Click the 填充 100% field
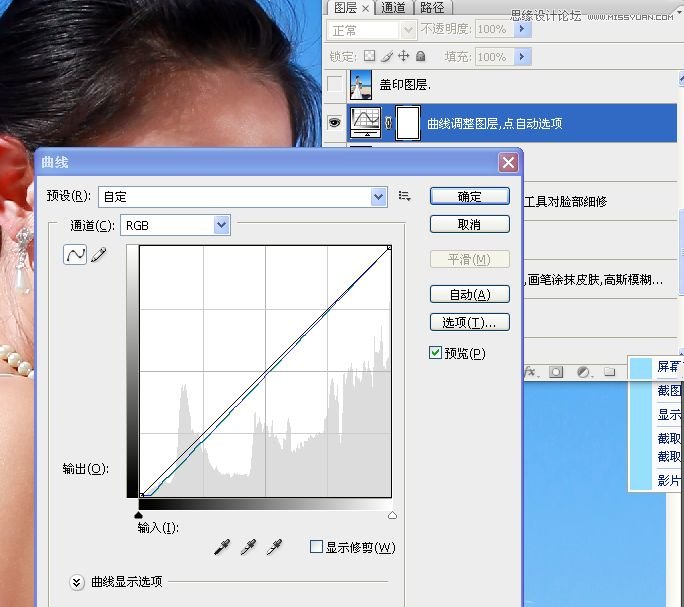The image size is (684, 607). (494, 57)
